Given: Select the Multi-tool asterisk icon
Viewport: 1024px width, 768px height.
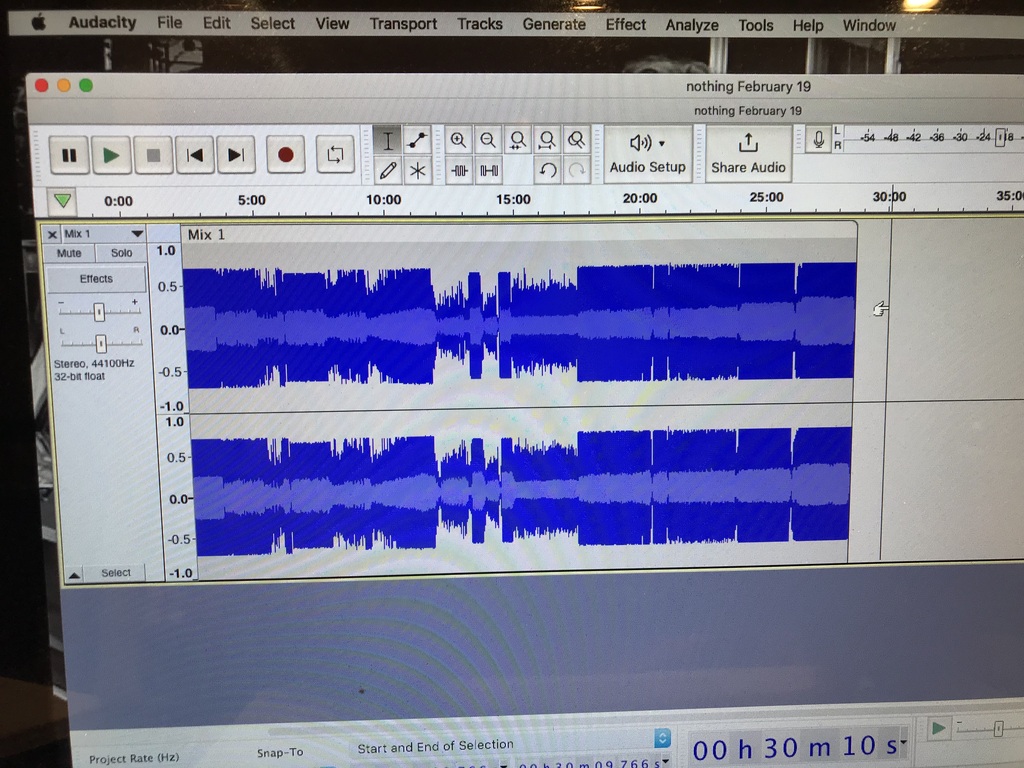Looking at the screenshot, I should point(417,170).
